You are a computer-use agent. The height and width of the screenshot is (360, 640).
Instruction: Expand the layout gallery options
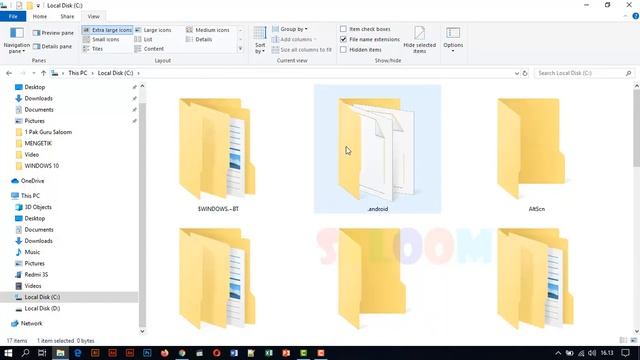(240, 49)
